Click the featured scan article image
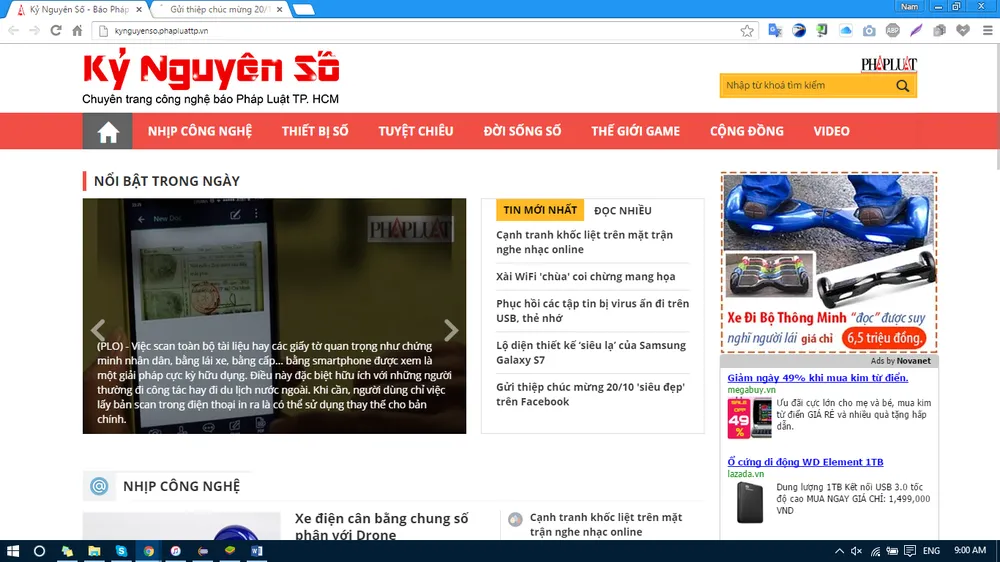This screenshot has width=1000, height=562. click(274, 316)
